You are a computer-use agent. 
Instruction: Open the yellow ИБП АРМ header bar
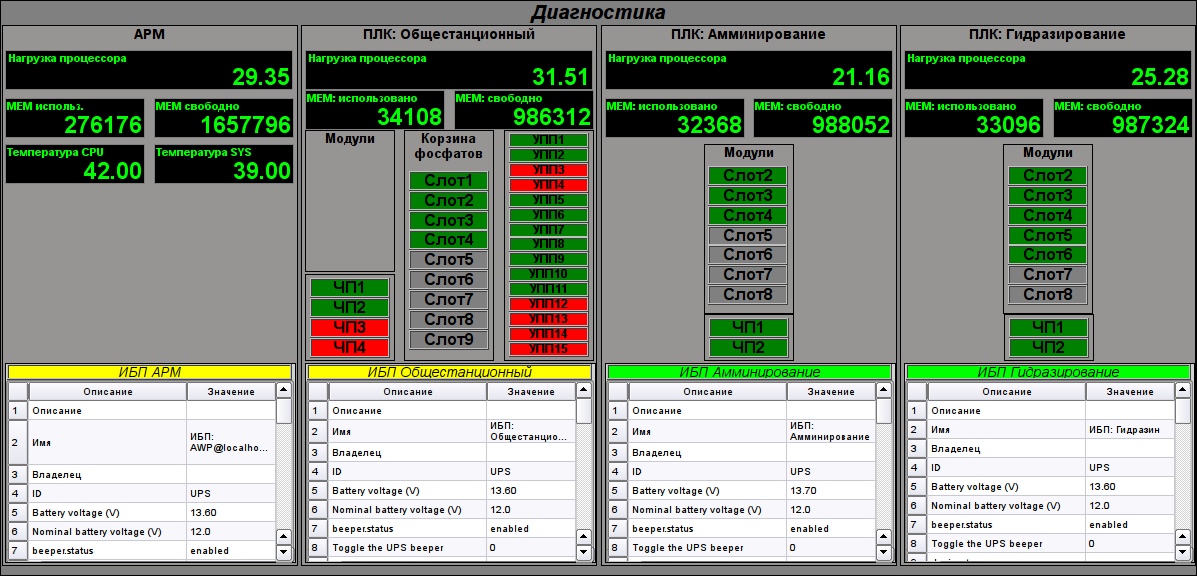150,372
